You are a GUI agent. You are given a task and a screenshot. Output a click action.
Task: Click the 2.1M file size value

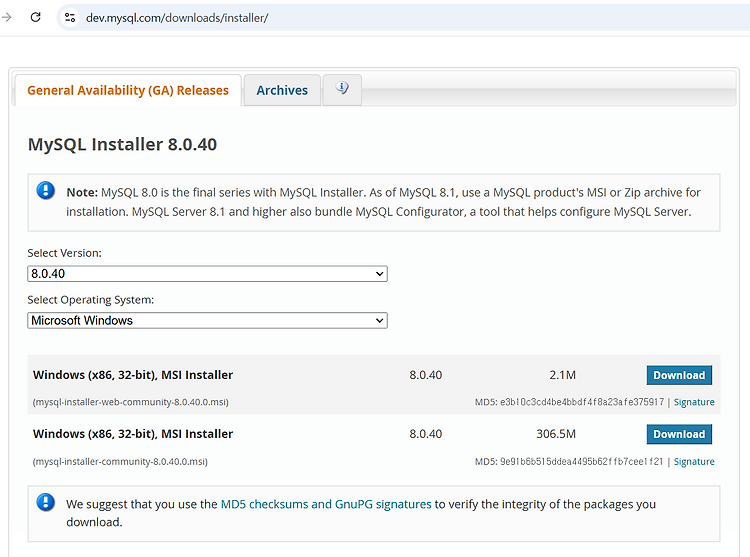tap(562, 375)
